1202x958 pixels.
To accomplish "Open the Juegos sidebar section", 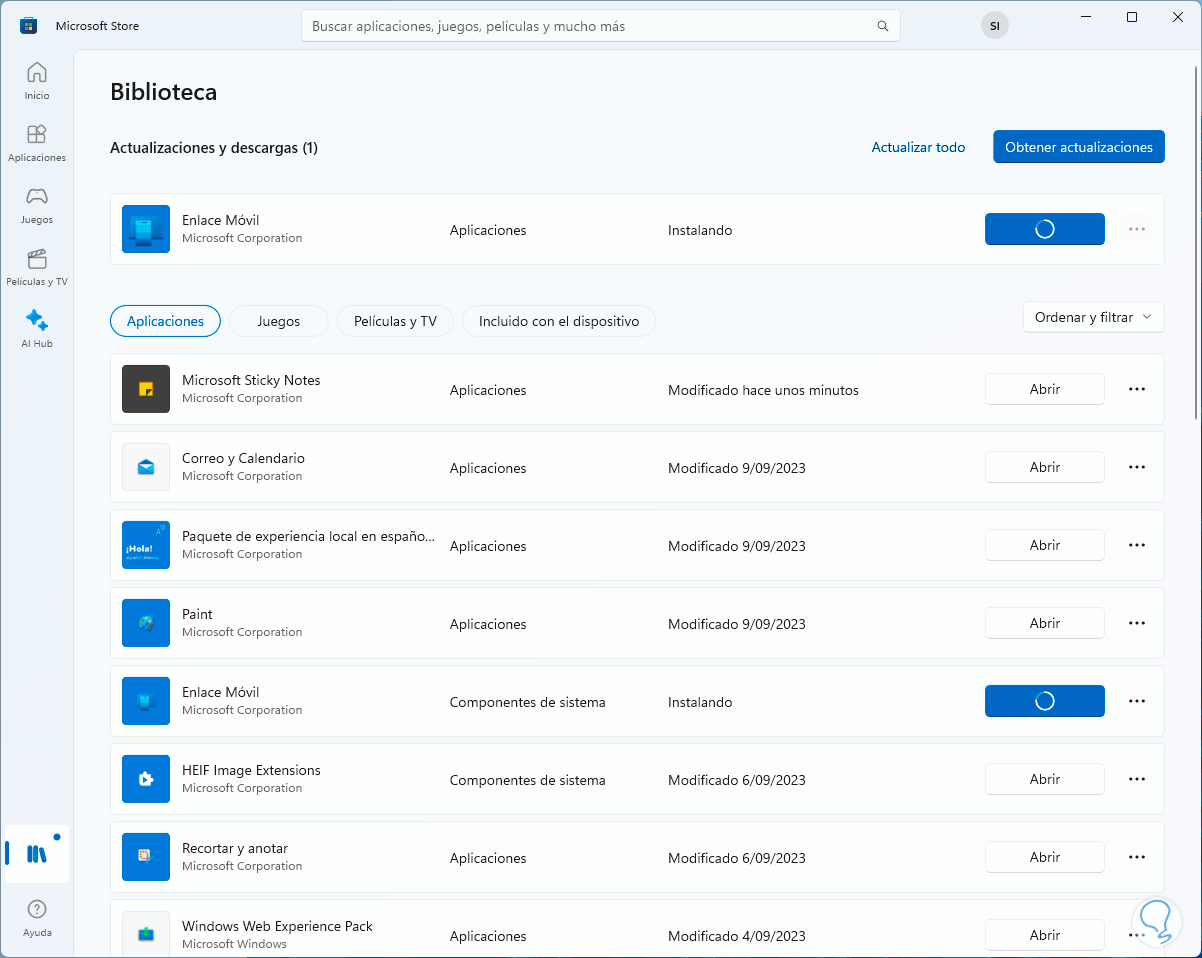I will pos(37,205).
